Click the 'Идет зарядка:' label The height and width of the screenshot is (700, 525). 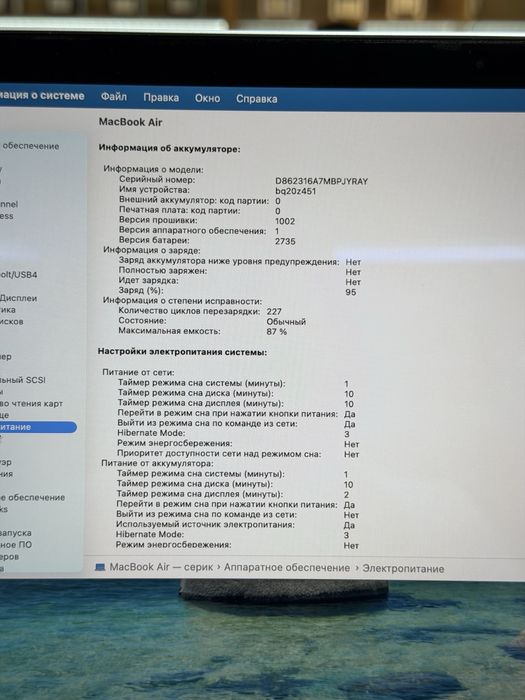[x=149, y=280]
